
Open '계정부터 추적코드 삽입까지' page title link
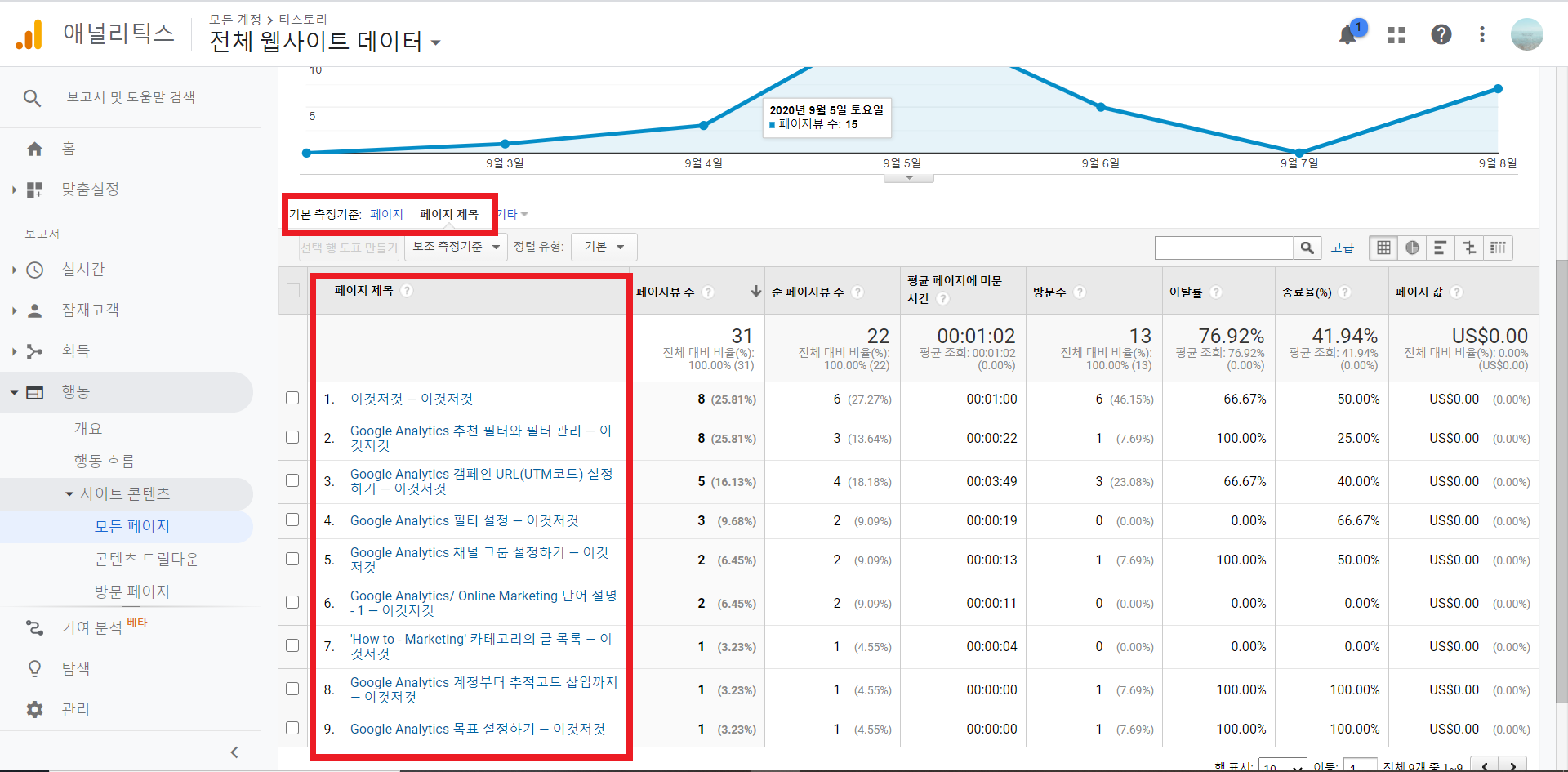point(483,689)
